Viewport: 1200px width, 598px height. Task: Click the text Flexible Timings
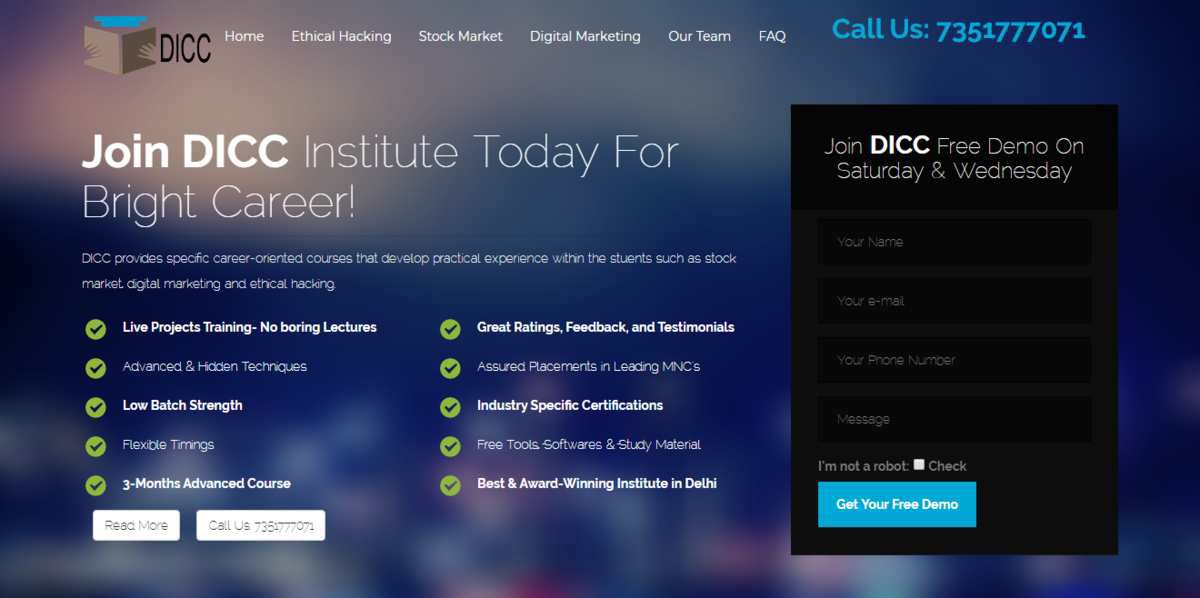tap(168, 444)
